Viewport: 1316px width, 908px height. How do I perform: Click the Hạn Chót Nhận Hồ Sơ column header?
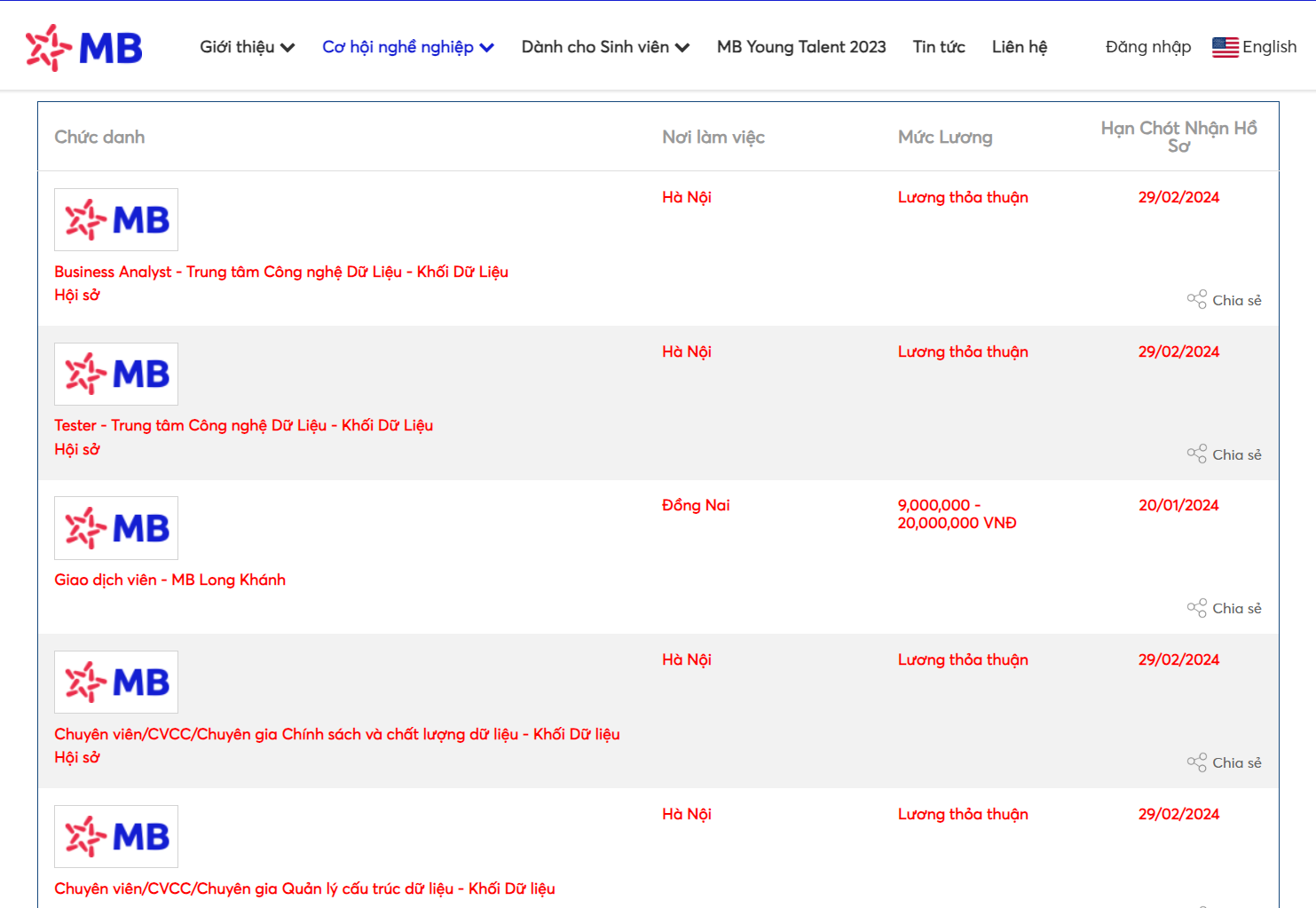tap(1178, 137)
